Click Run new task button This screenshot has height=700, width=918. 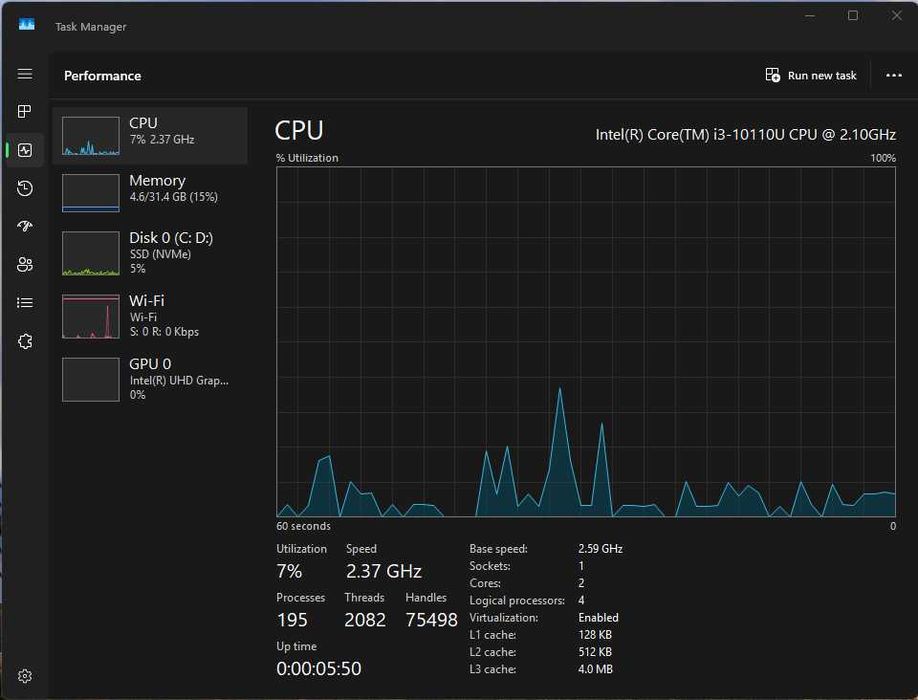811,75
